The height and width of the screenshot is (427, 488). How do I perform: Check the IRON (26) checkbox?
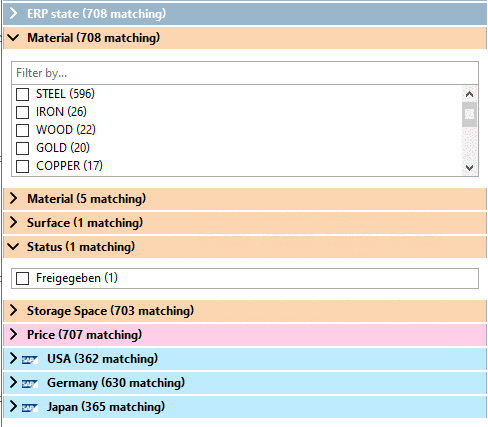(22, 112)
